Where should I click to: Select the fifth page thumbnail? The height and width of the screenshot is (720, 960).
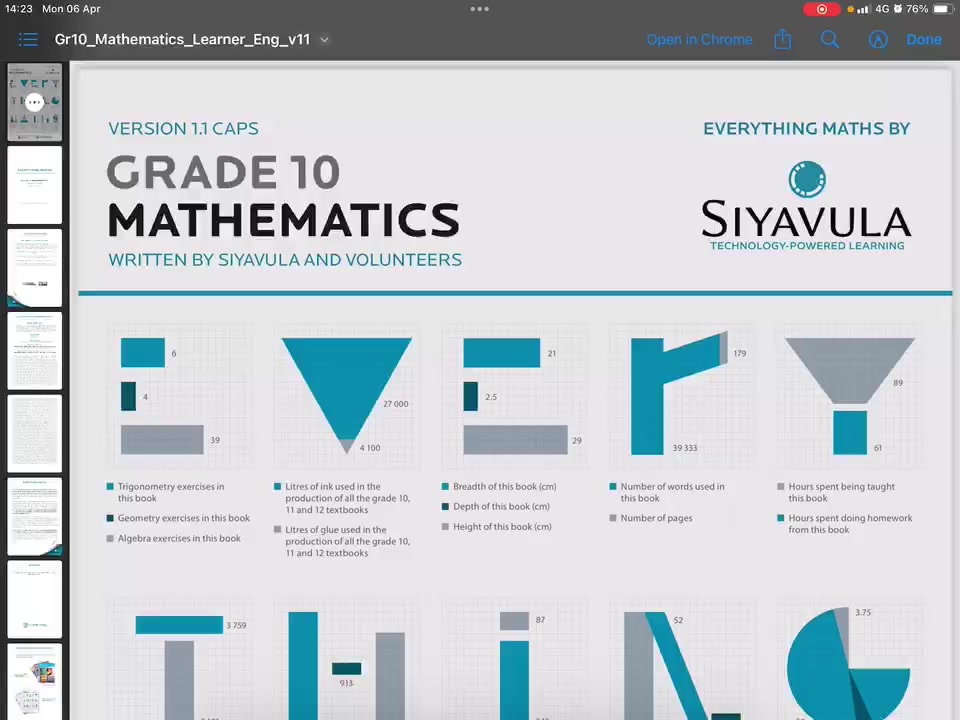[x=34, y=433]
